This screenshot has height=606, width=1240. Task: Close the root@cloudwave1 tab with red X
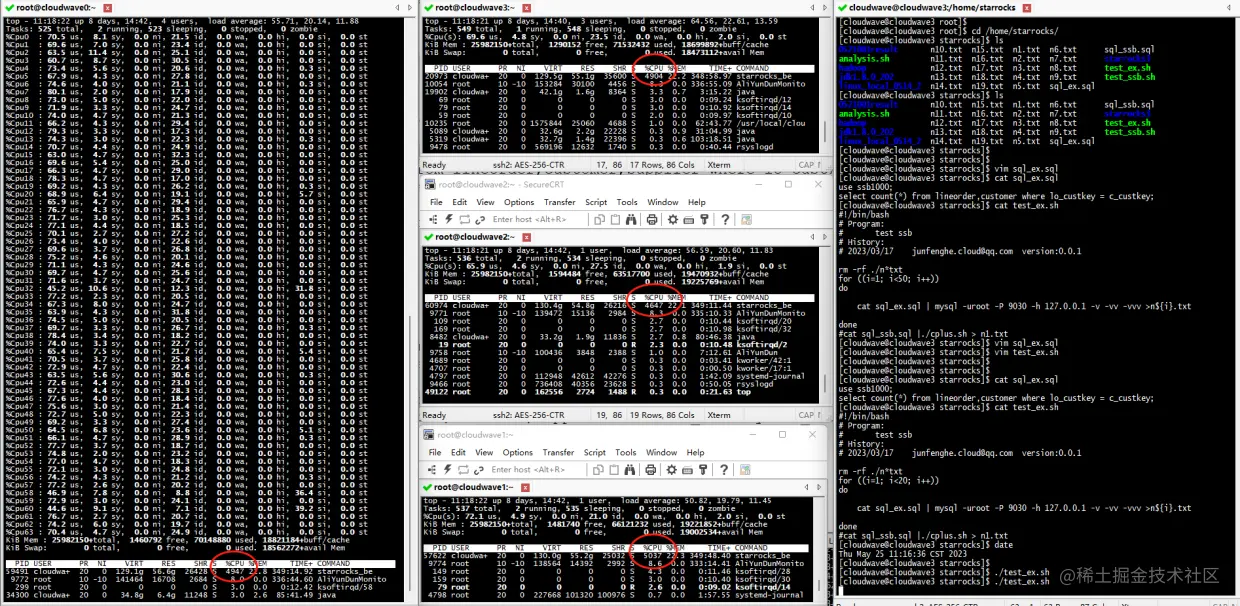pyautogui.click(x=525, y=487)
